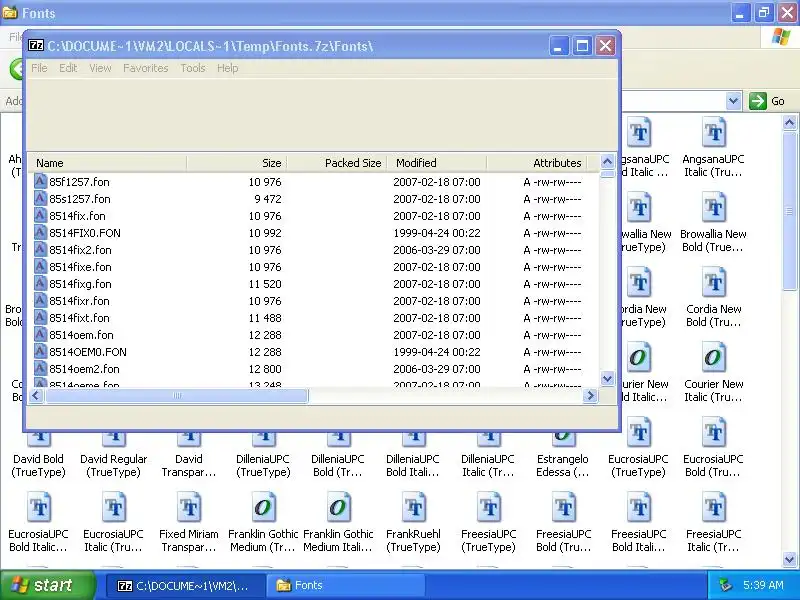Switch to 7-Zip taskbar button
This screenshot has width=800, height=600.
click(186, 586)
